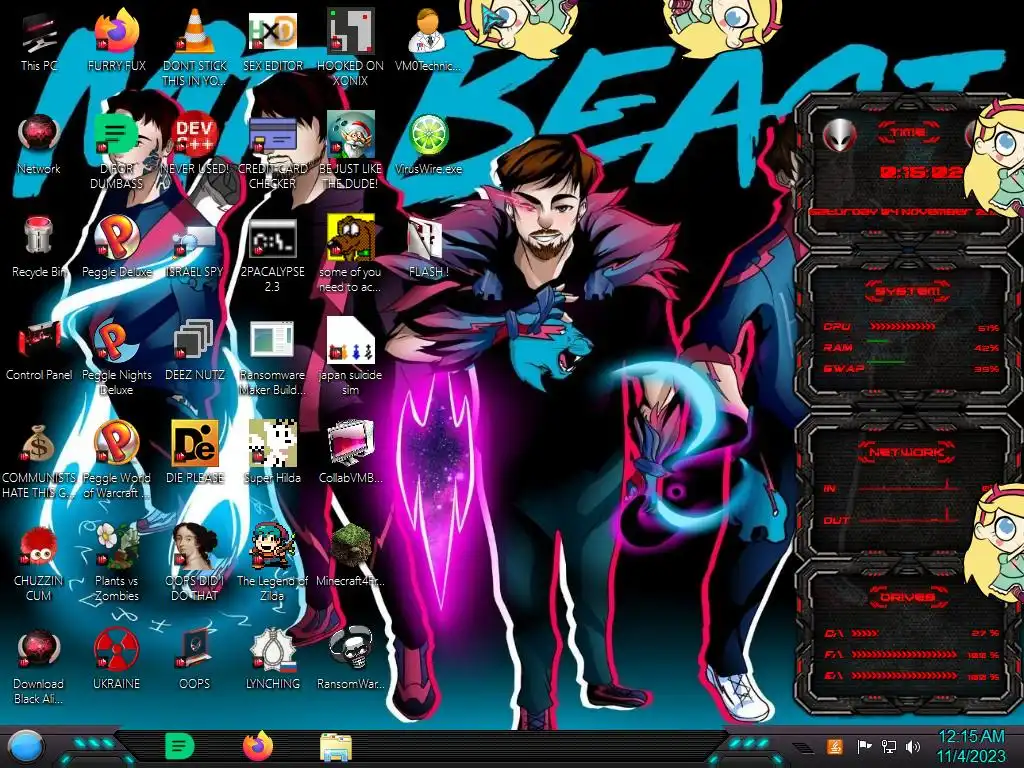
Task: Click the NETWORK header in the widget
Action: pyautogui.click(x=906, y=452)
